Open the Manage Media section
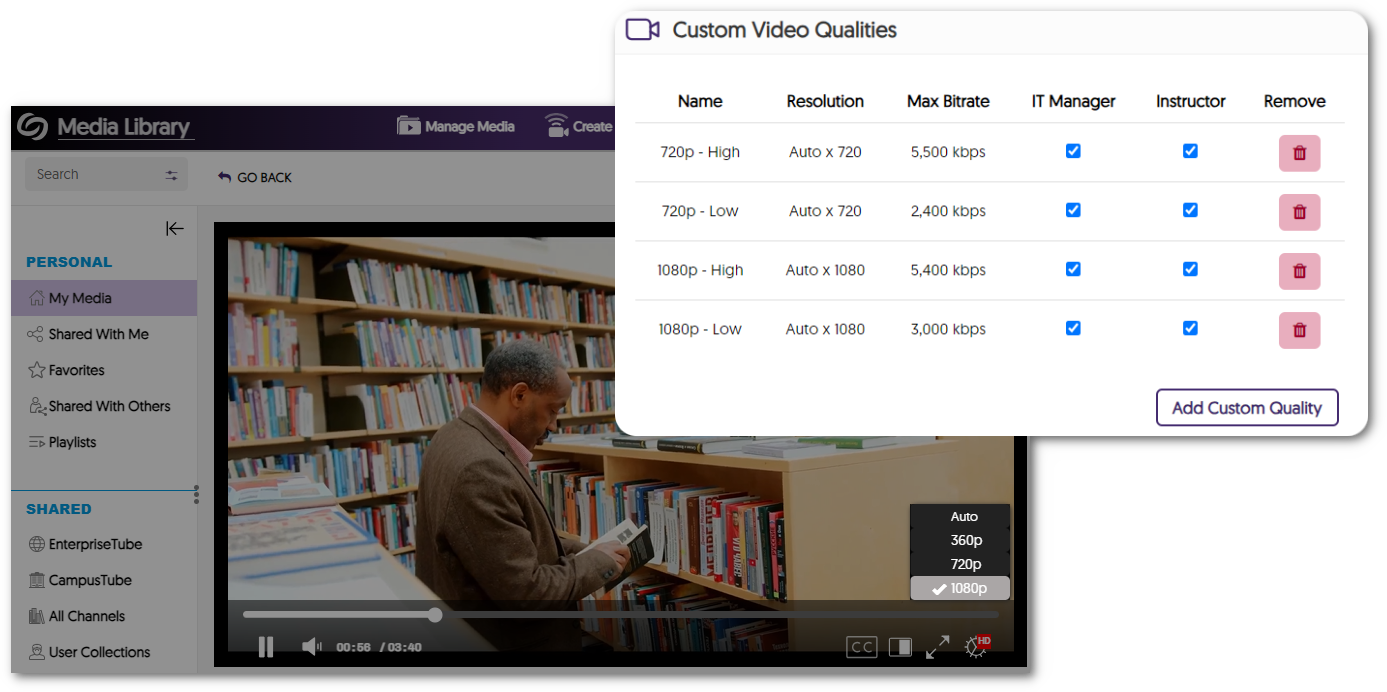Image resolution: width=1387 pixels, height=692 pixels. [x=456, y=126]
